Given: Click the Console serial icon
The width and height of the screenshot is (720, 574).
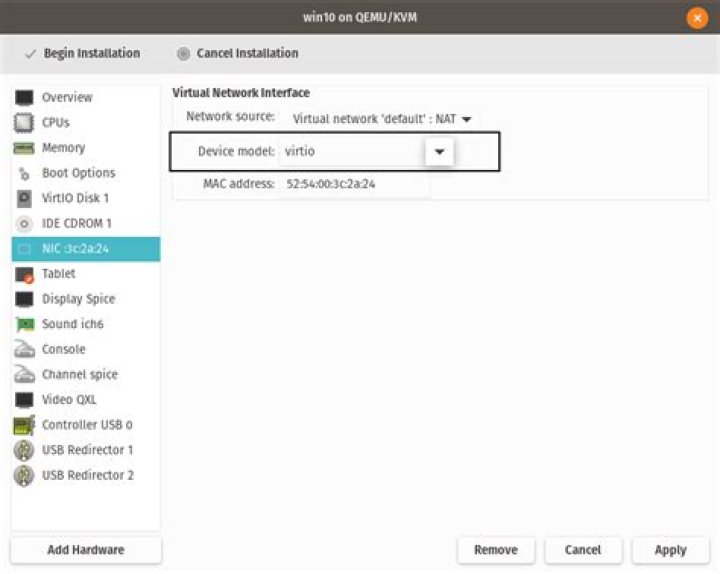Looking at the screenshot, I should click(x=24, y=349).
